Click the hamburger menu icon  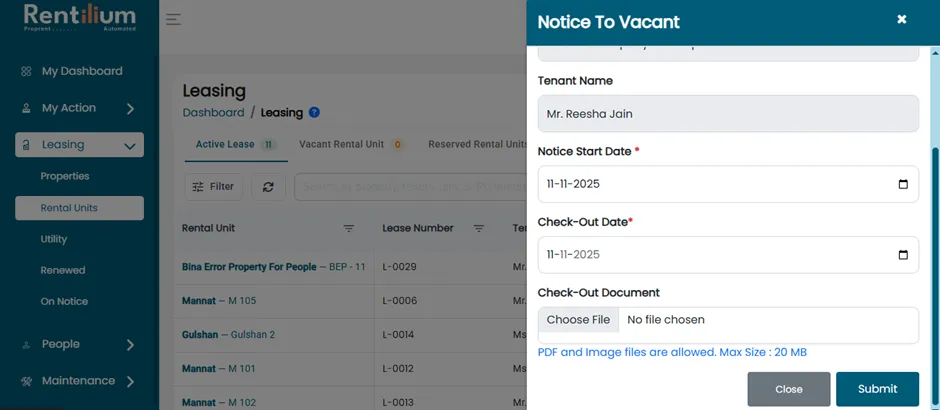[x=173, y=19]
